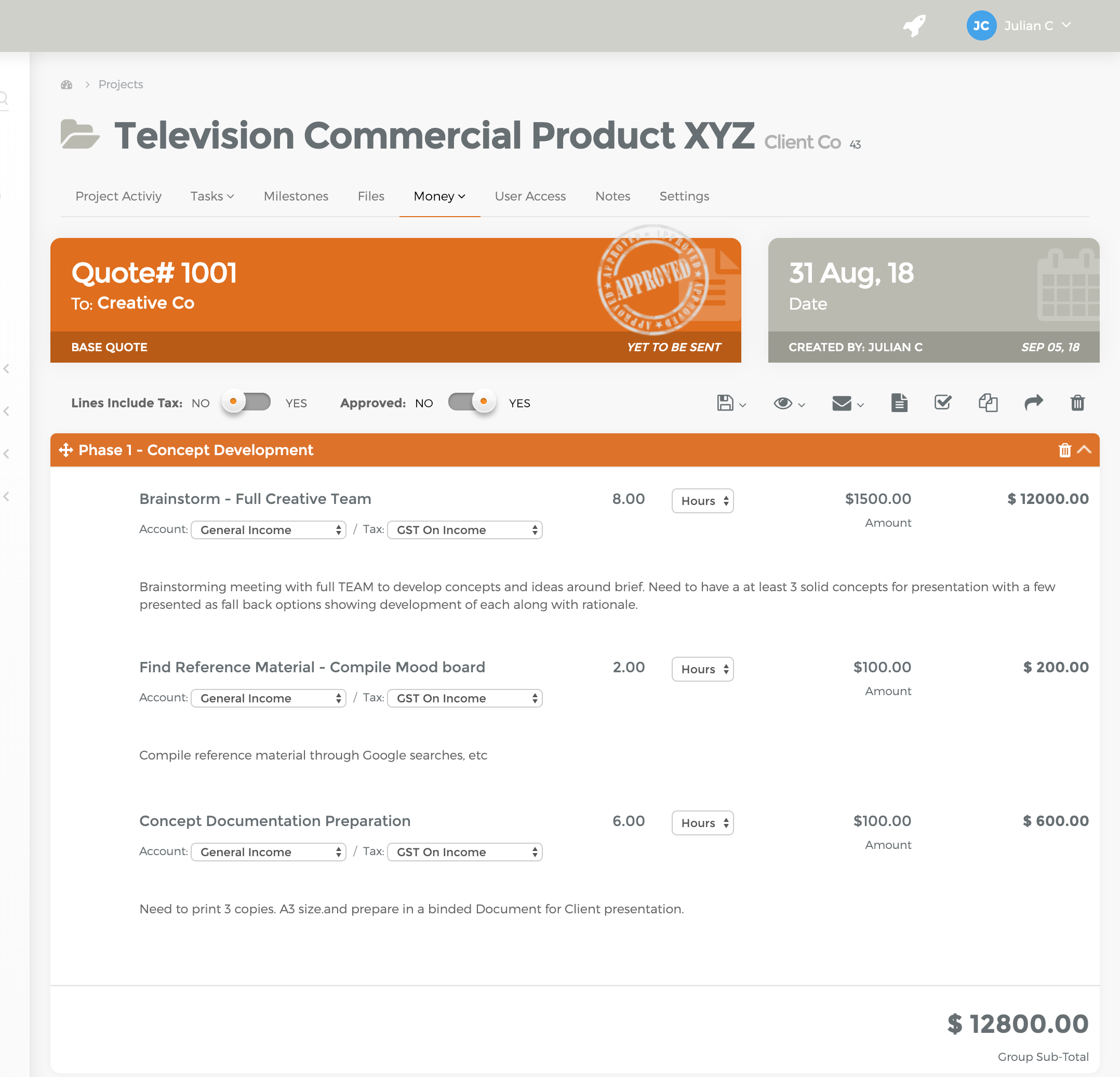Open Concept Documentation Hours unit dropdown
The image size is (1120, 1077).
[702, 823]
